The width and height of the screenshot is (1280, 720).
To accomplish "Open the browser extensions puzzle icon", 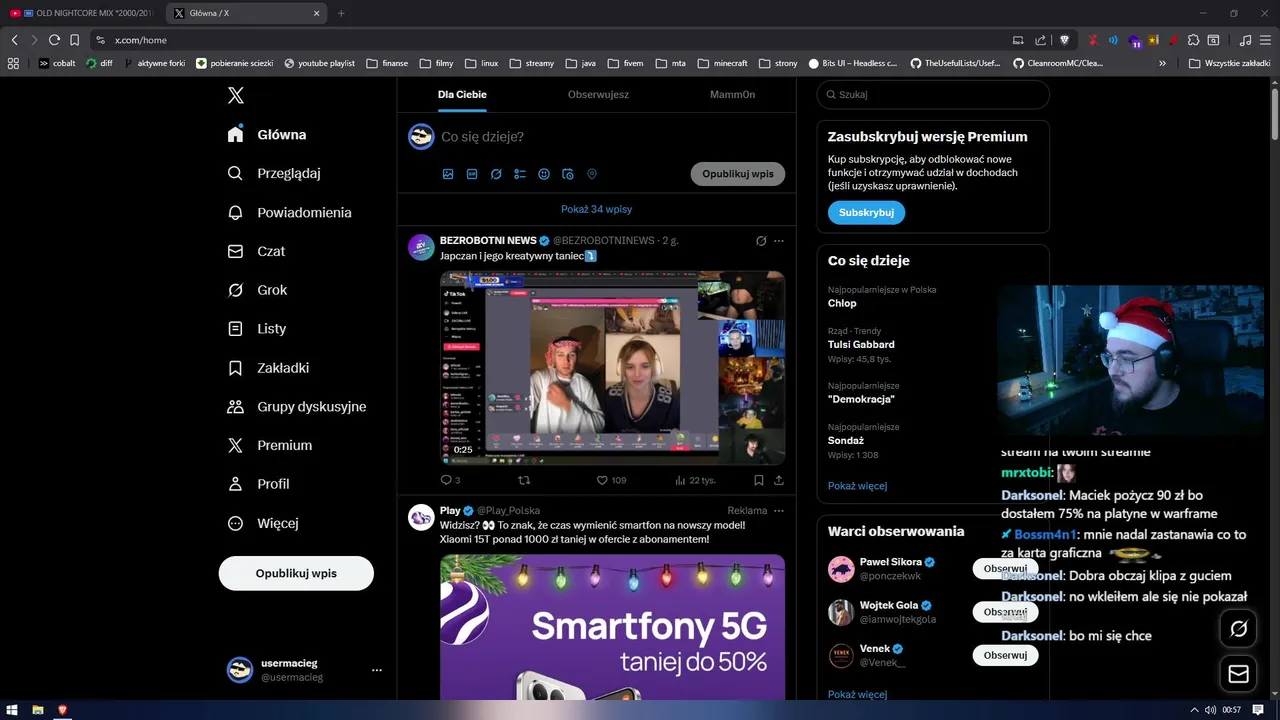I will (x=1193, y=40).
